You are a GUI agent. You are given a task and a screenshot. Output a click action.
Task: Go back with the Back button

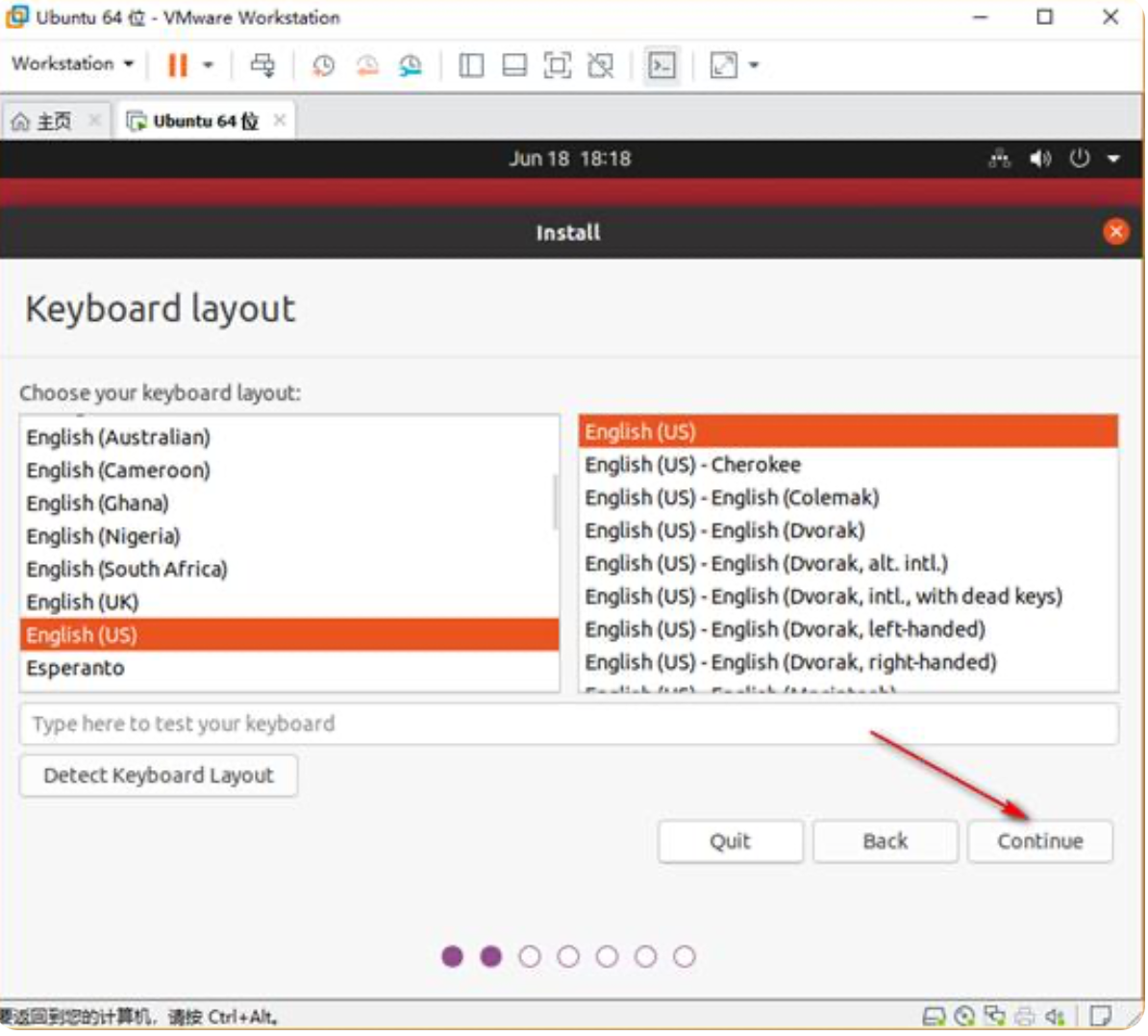[x=886, y=841]
